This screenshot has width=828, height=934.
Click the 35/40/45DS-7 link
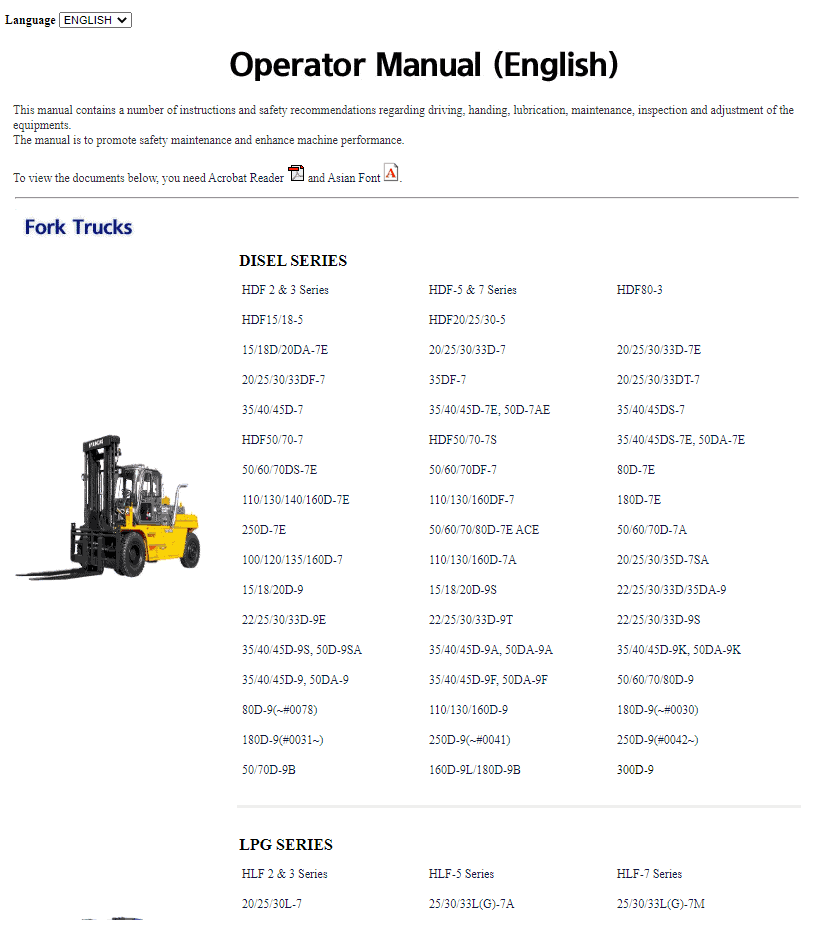[x=650, y=410]
